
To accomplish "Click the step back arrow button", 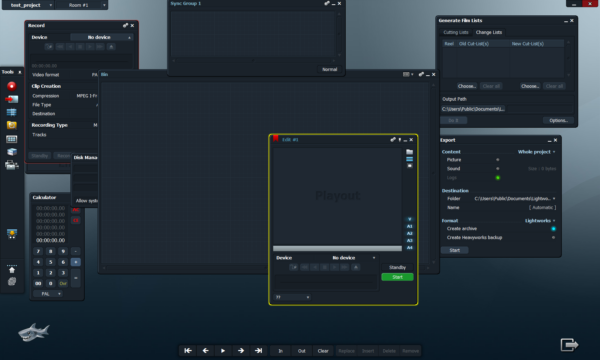I will [x=205, y=350].
